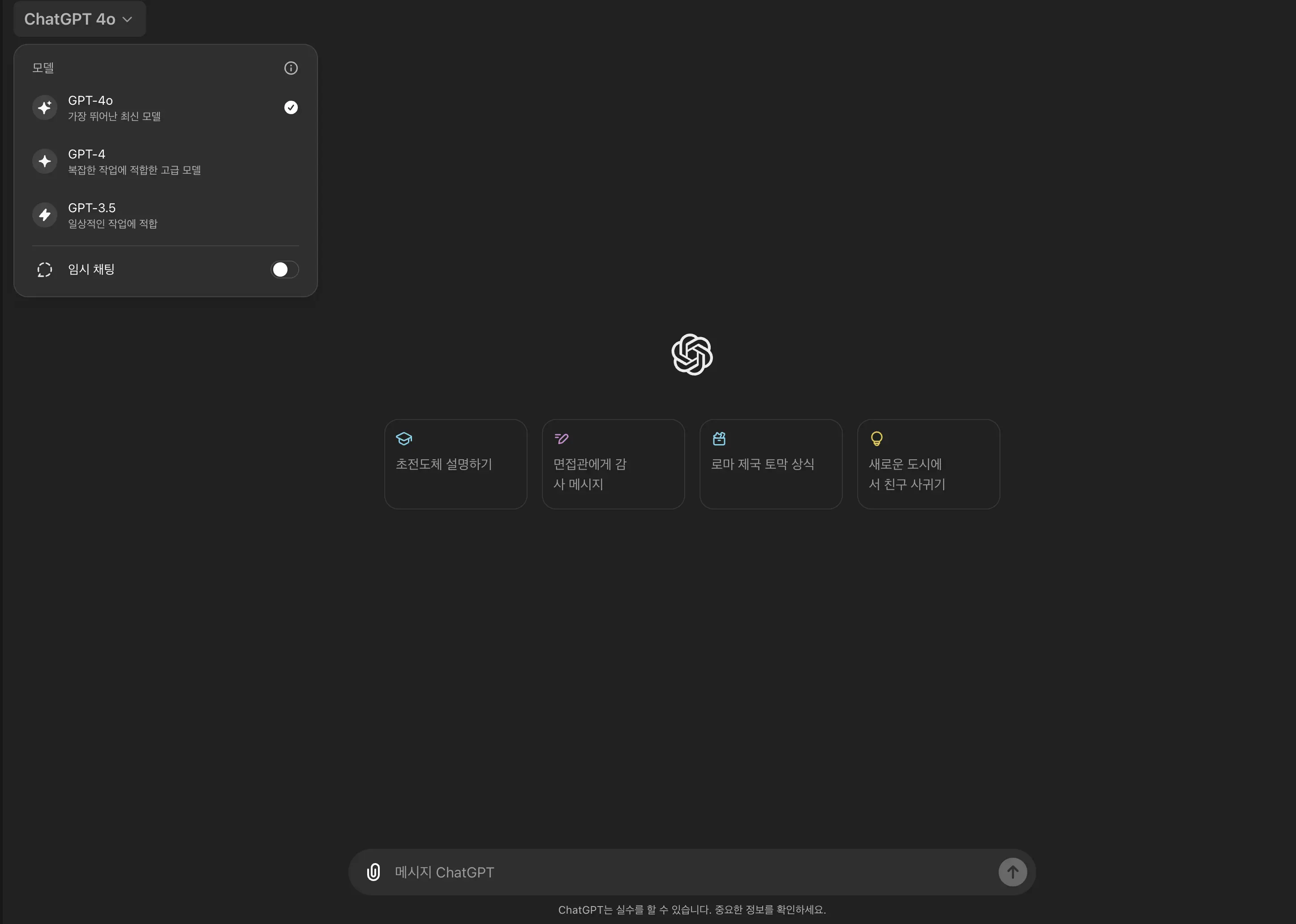This screenshot has width=1296, height=924.
Task: Click the chevron next to ChatGPT 4o
Action: [x=128, y=20]
